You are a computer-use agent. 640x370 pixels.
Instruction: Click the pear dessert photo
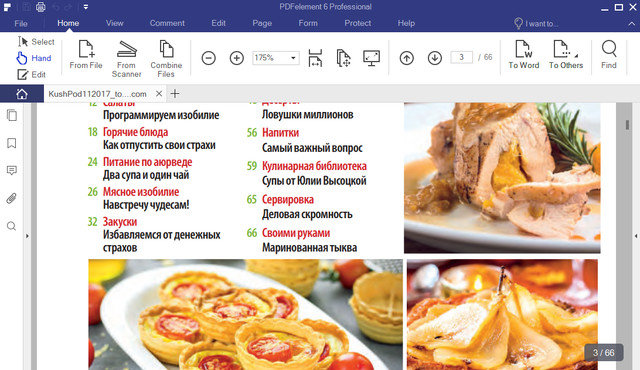[502, 315]
